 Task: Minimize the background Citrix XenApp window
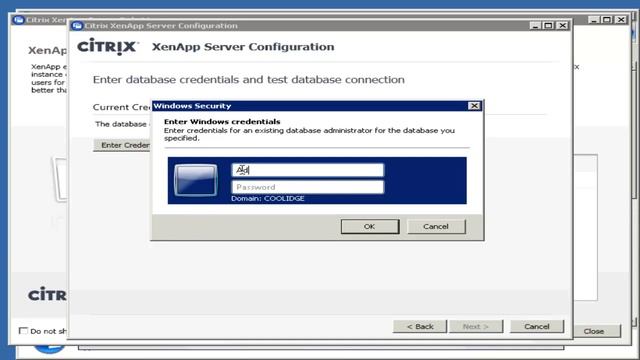[594, 20]
